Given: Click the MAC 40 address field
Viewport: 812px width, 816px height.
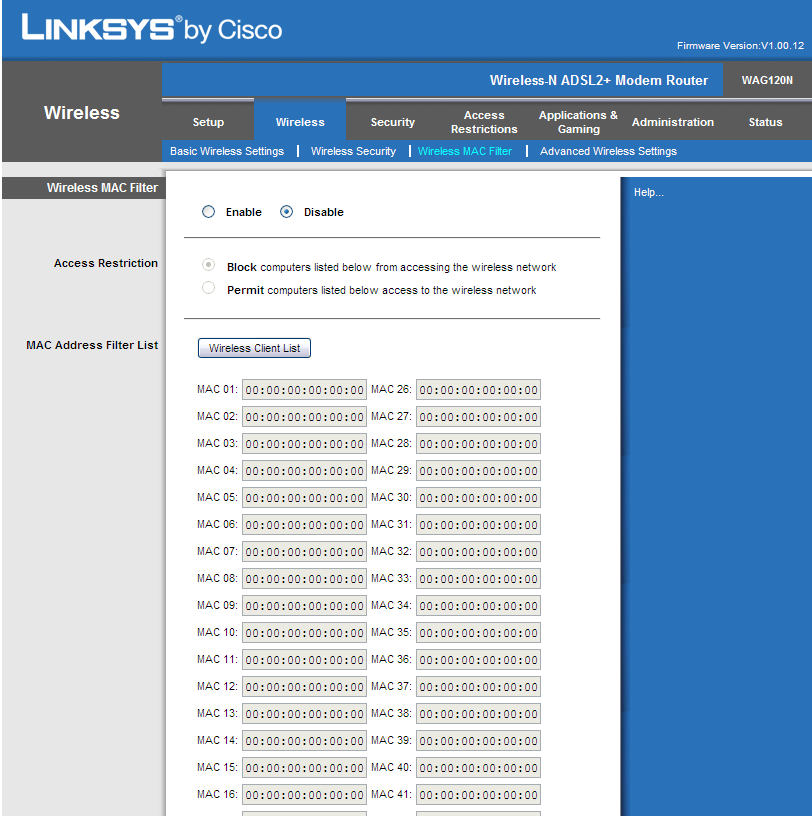Looking at the screenshot, I should coord(478,768).
